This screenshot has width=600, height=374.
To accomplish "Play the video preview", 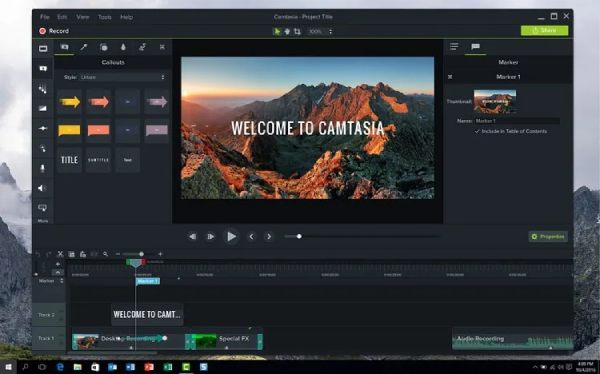I will tap(231, 237).
